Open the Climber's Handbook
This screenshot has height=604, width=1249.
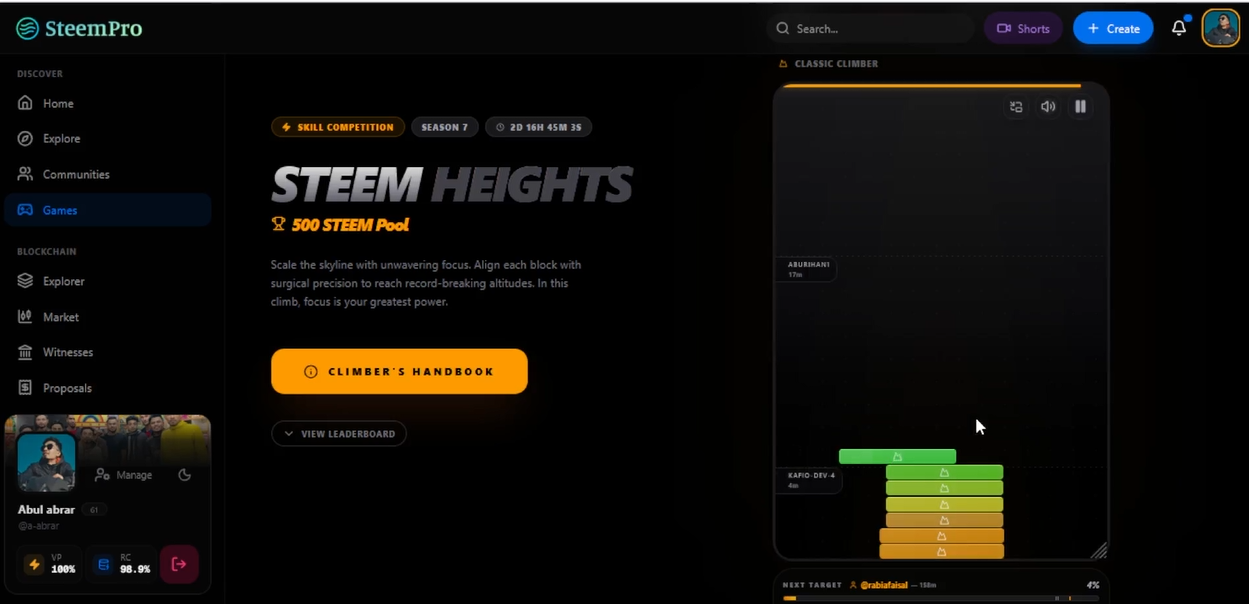click(399, 371)
